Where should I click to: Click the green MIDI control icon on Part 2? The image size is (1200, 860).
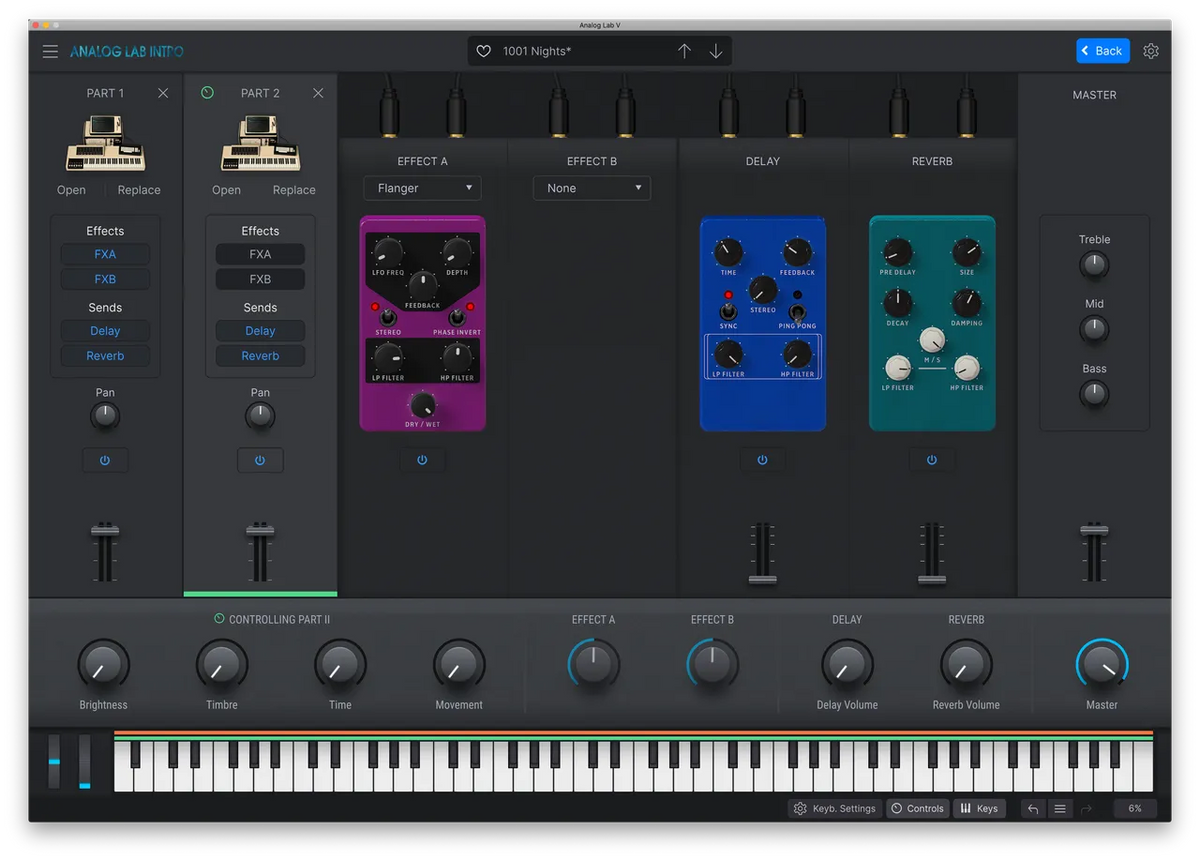[x=208, y=92]
